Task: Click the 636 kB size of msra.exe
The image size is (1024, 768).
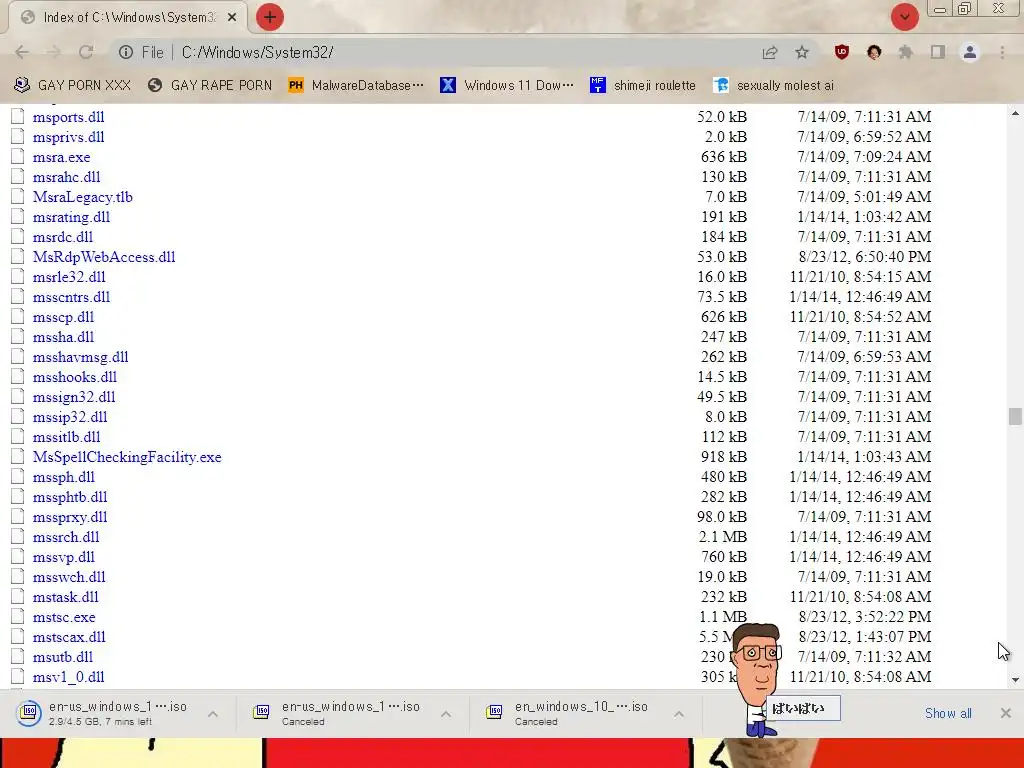Action: point(722,157)
